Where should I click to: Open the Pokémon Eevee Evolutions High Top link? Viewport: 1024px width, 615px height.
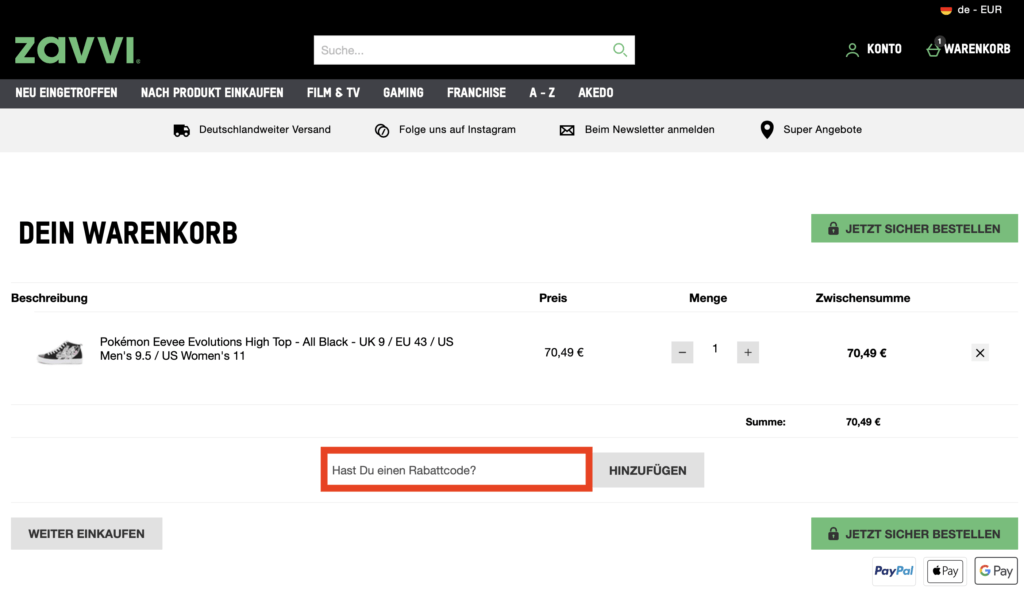click(276, 349)
